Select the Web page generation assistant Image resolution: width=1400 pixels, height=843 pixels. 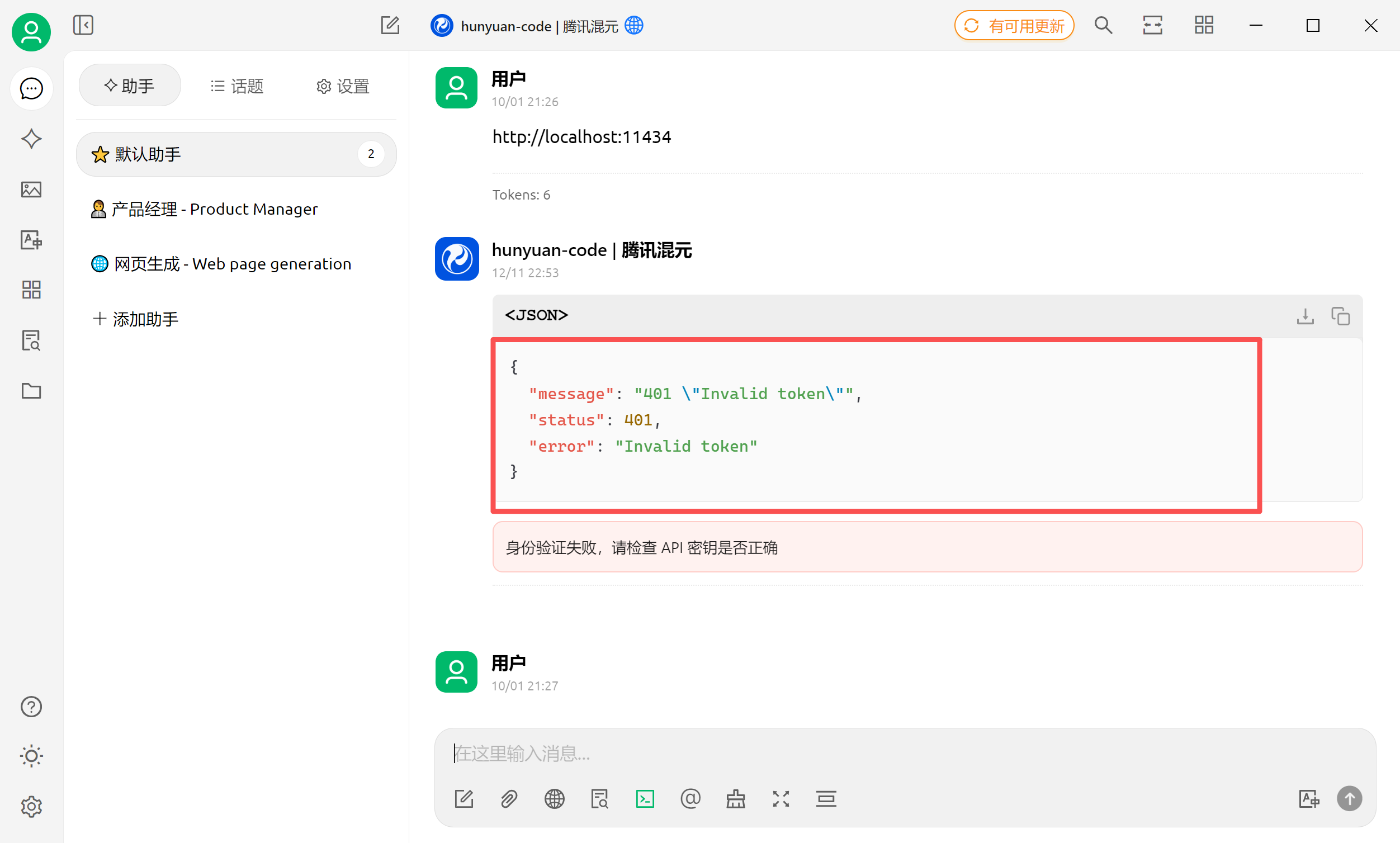[x=221, y=264]
